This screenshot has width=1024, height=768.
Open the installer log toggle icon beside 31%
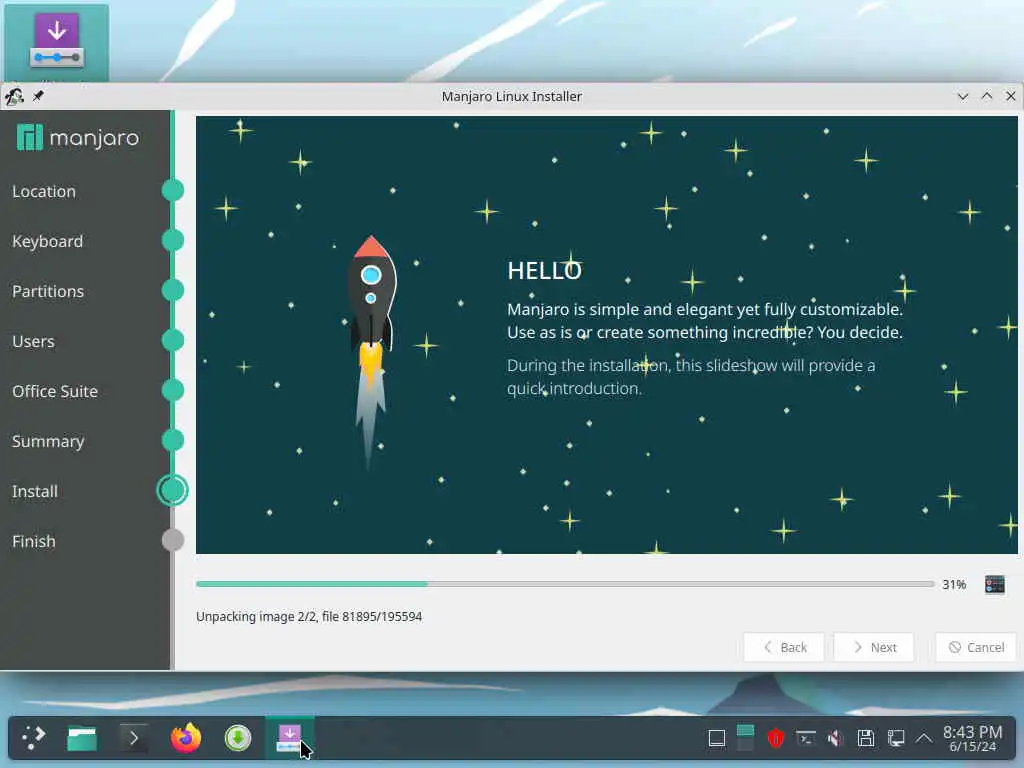tap(994, 584)
